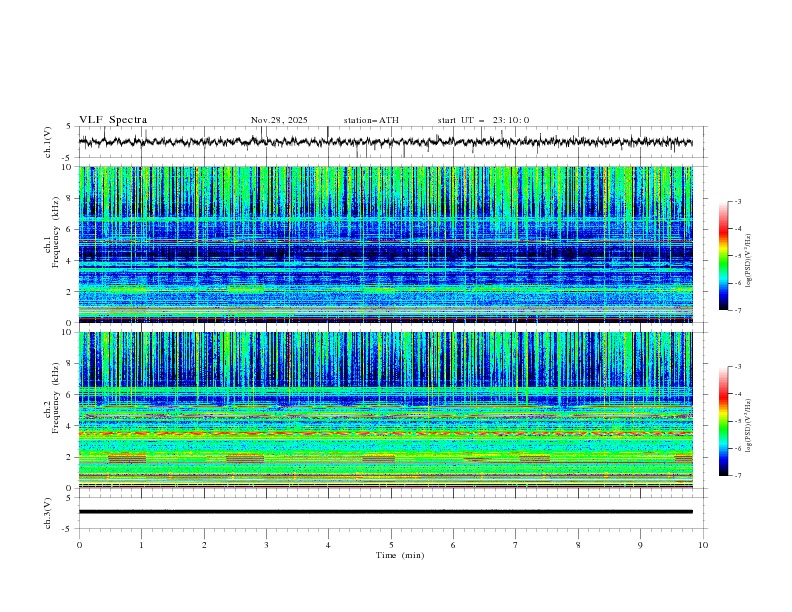The height and width of the screenshot is (612, 792).
Task: Select the start UT 23:10:0 text
Action: [x=483, y=120]
